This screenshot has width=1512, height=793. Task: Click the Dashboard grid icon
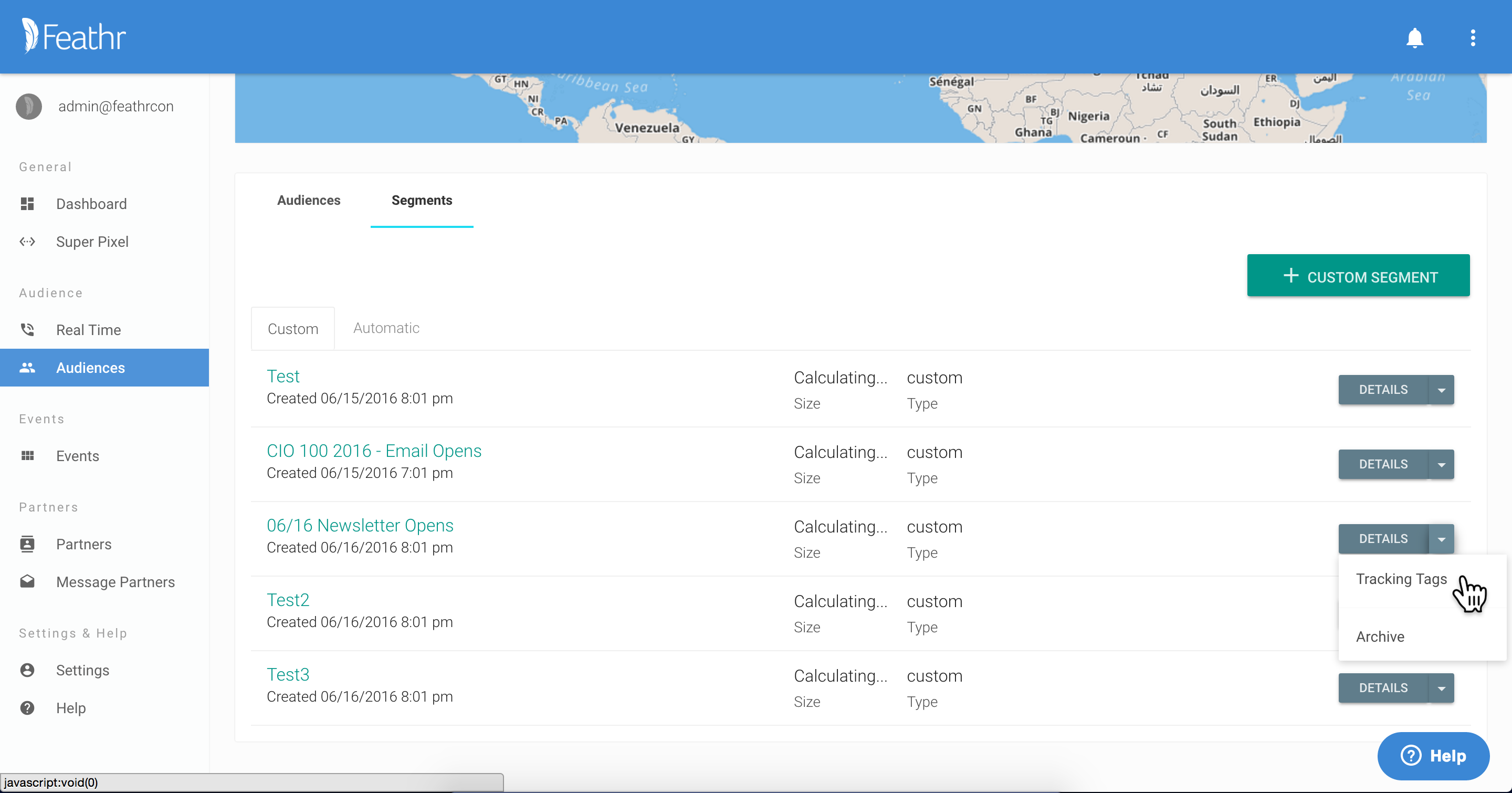tap(28, 204)
